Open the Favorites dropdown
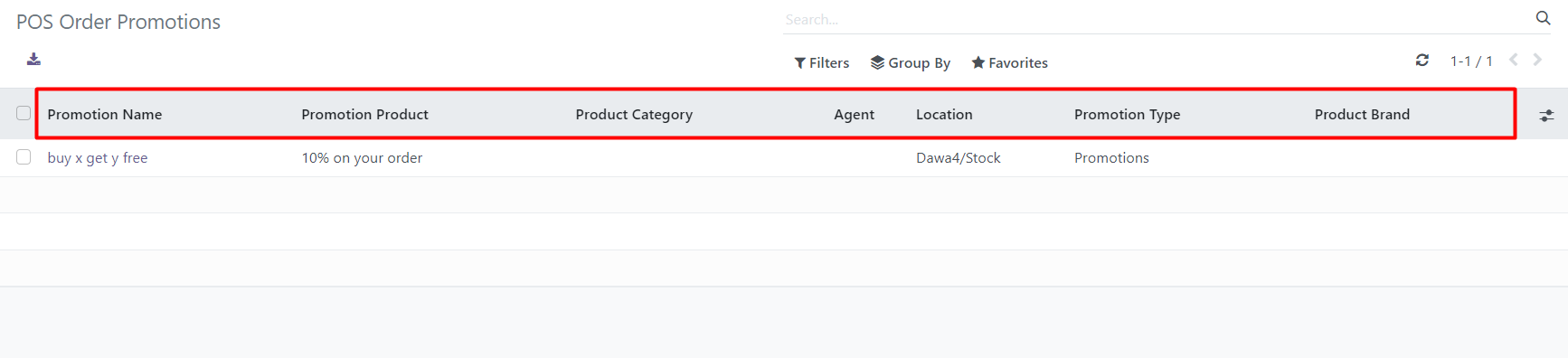1568x358 pixels. coord(1009,62)
